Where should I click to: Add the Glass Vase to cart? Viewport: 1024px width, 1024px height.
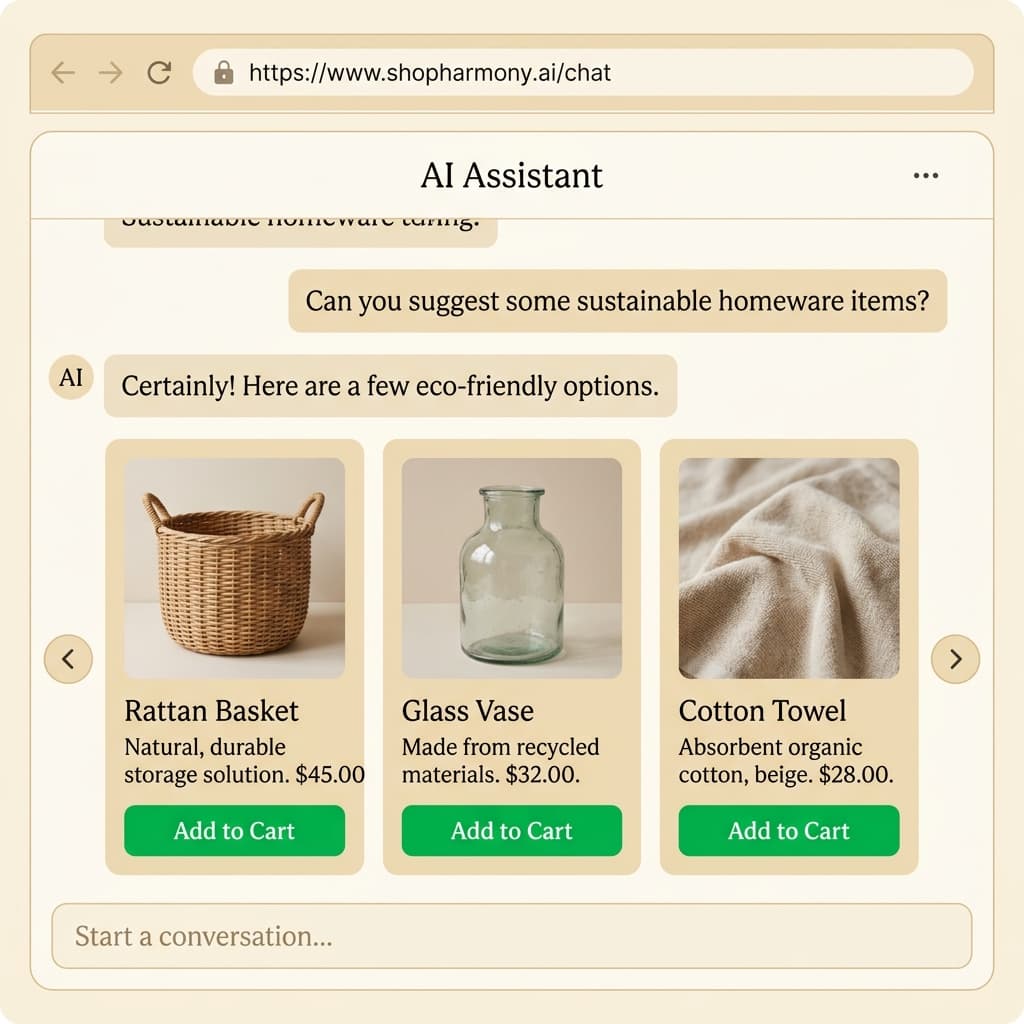511,830
